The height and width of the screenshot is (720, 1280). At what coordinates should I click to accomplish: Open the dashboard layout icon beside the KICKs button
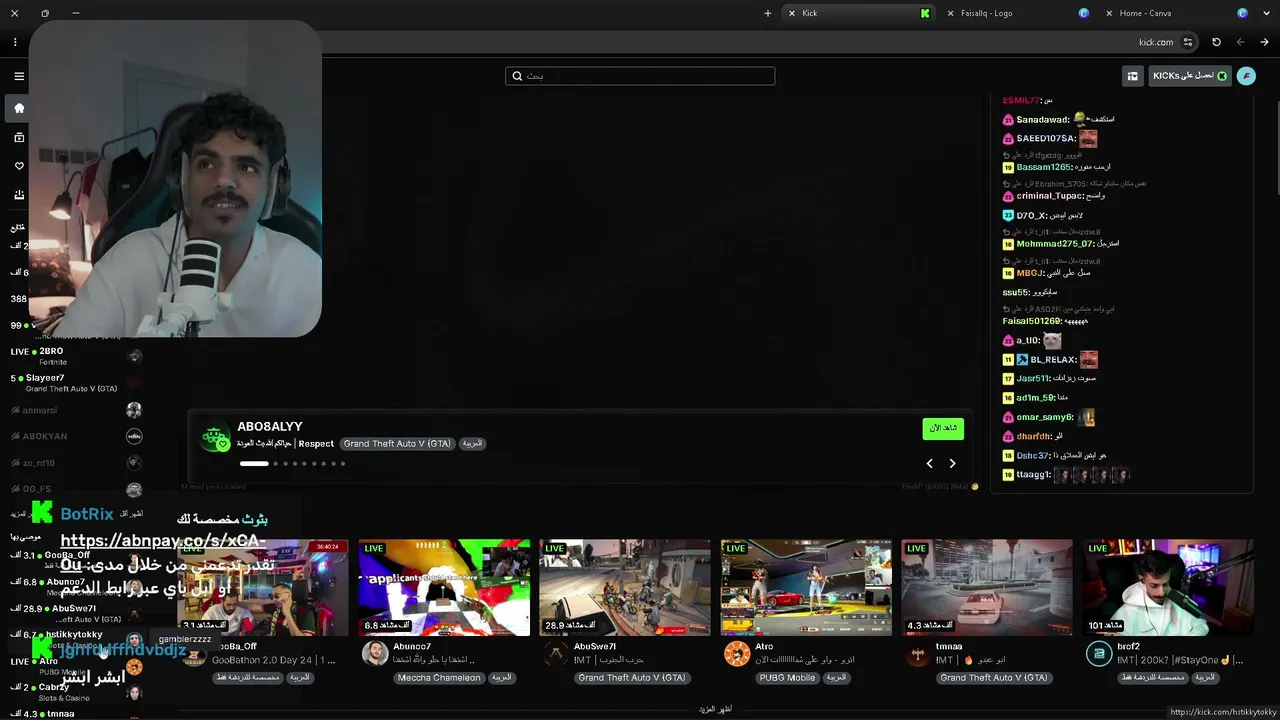tap(1132, 76)
